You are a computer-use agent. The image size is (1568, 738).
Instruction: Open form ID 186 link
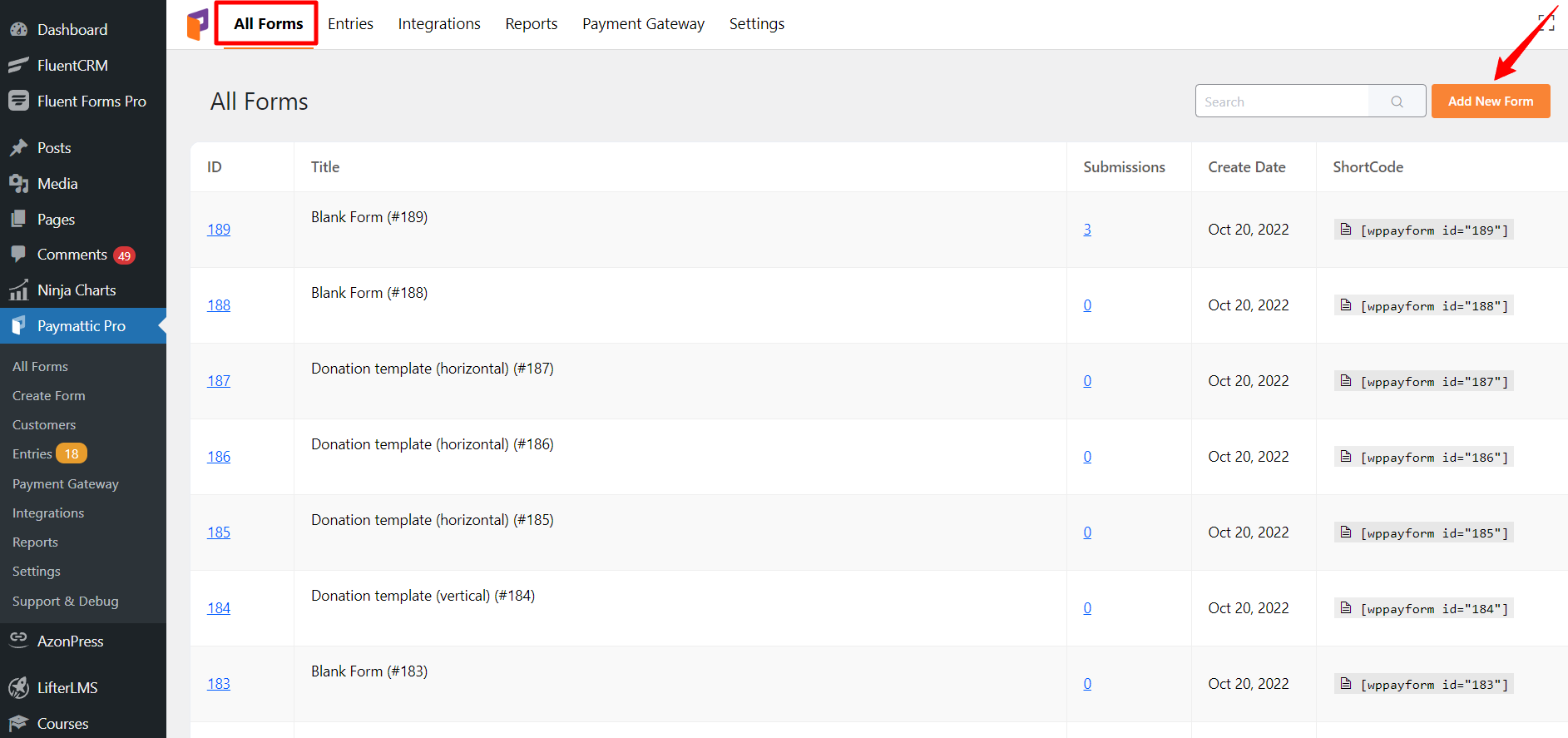[x=219, y=457]
